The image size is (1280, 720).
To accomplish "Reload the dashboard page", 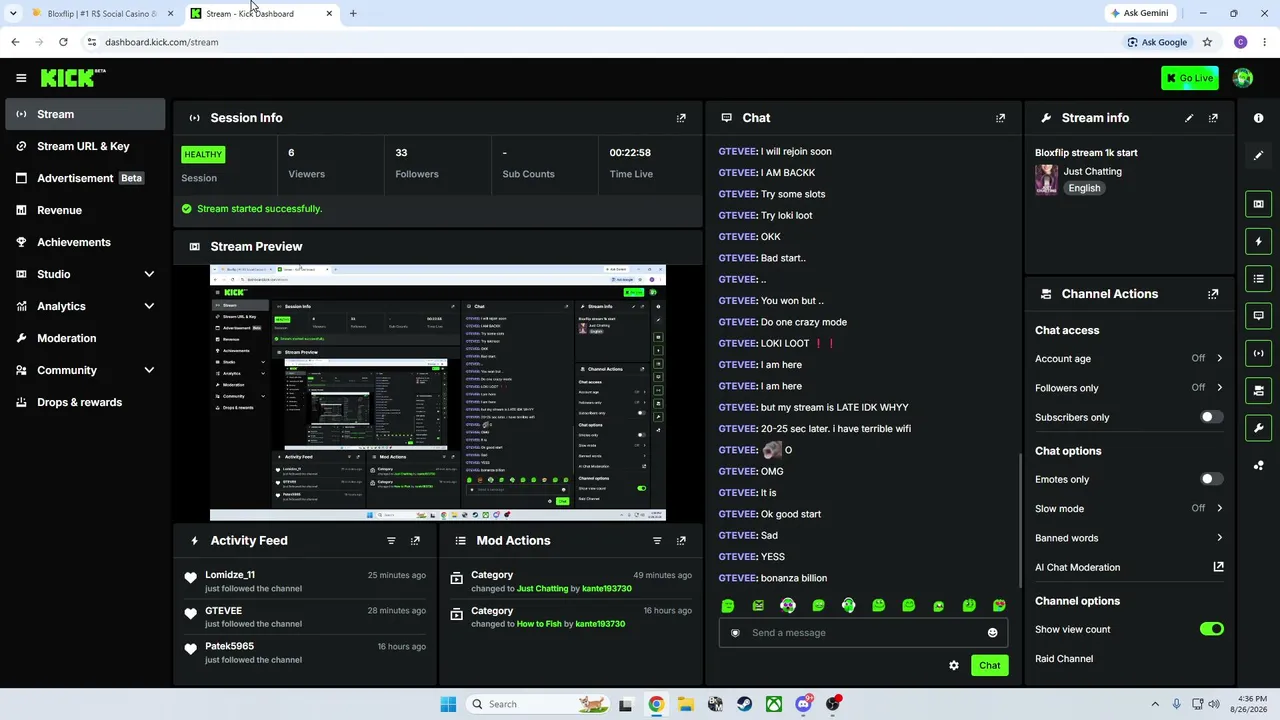I will [x=63, y=42].
